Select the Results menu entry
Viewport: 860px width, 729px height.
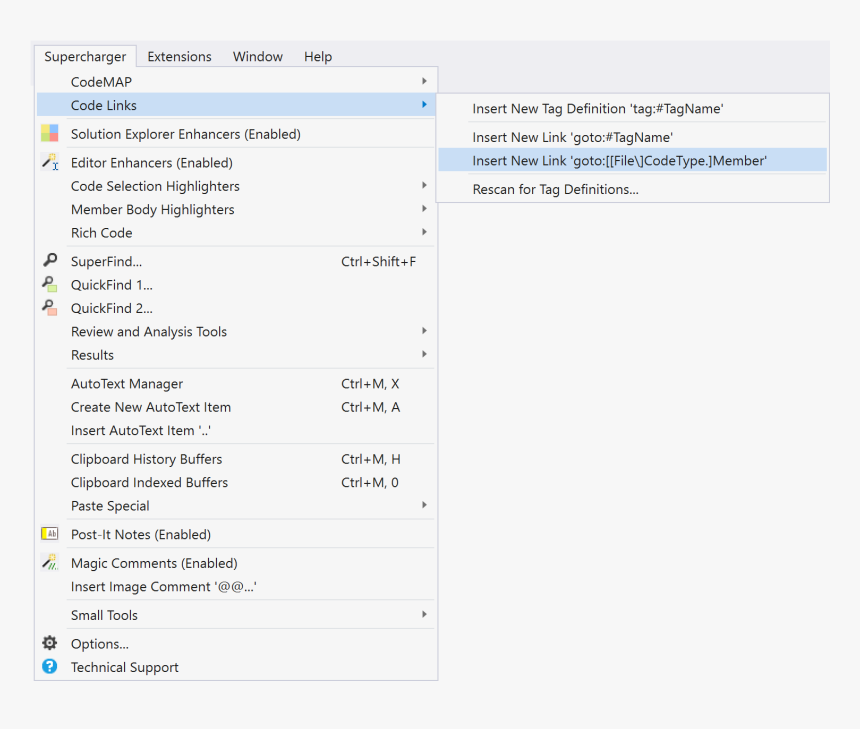(236, 355)
